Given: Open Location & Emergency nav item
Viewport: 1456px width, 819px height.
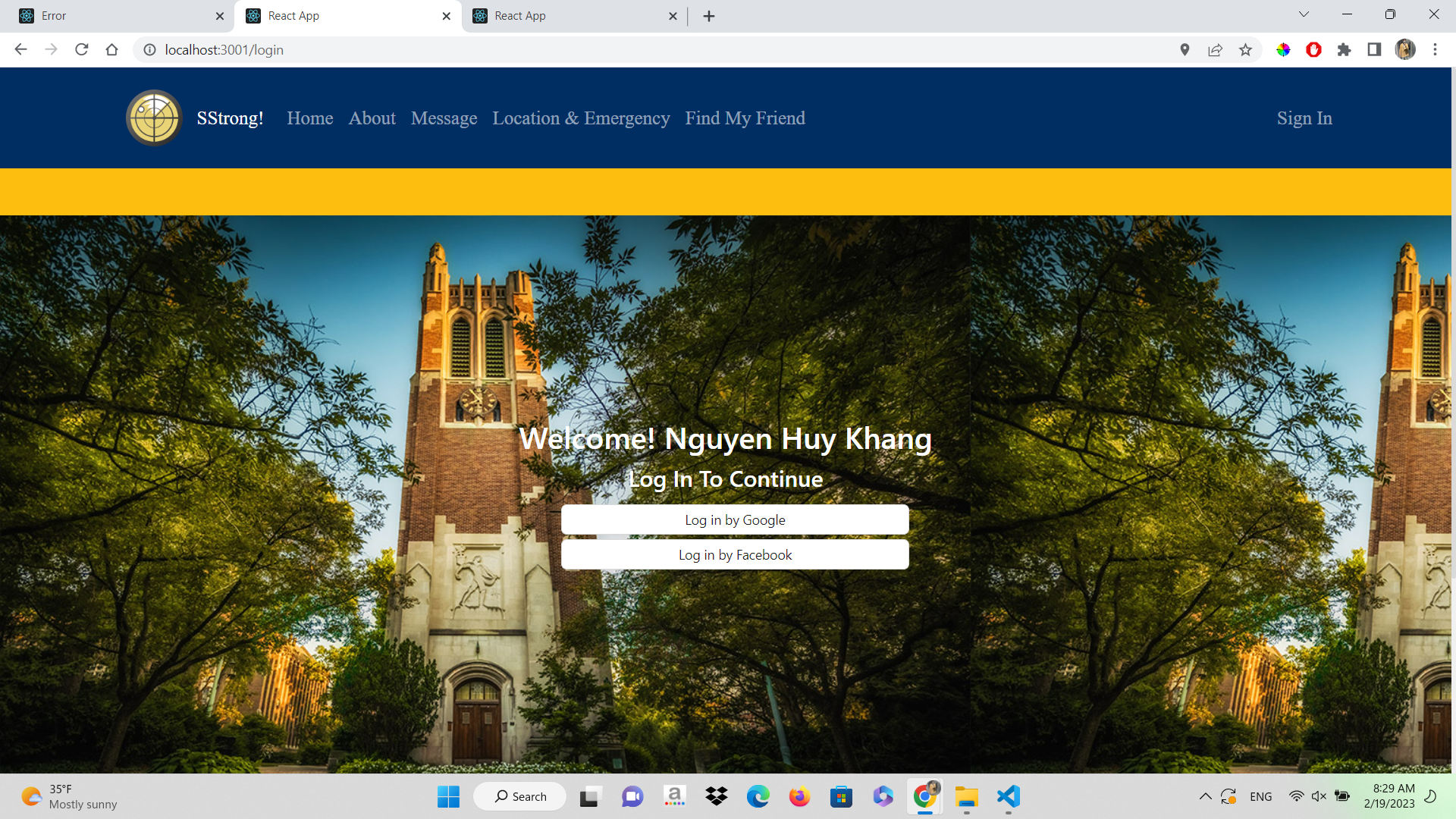Looking at the screenshot, I should [581, 118].
